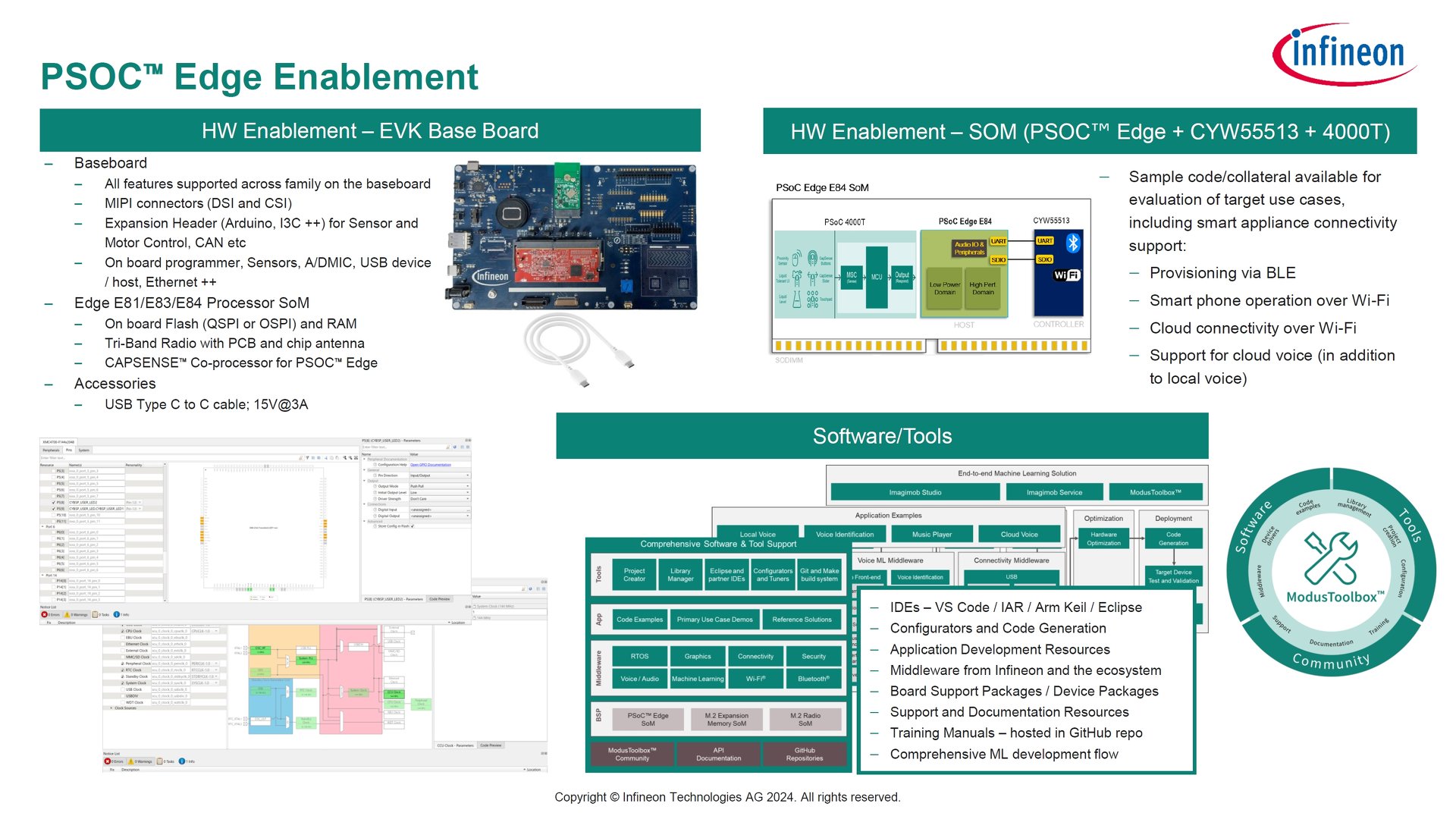Switch to the System tab
Screen dimensions: 1456x819
point(84,450)
